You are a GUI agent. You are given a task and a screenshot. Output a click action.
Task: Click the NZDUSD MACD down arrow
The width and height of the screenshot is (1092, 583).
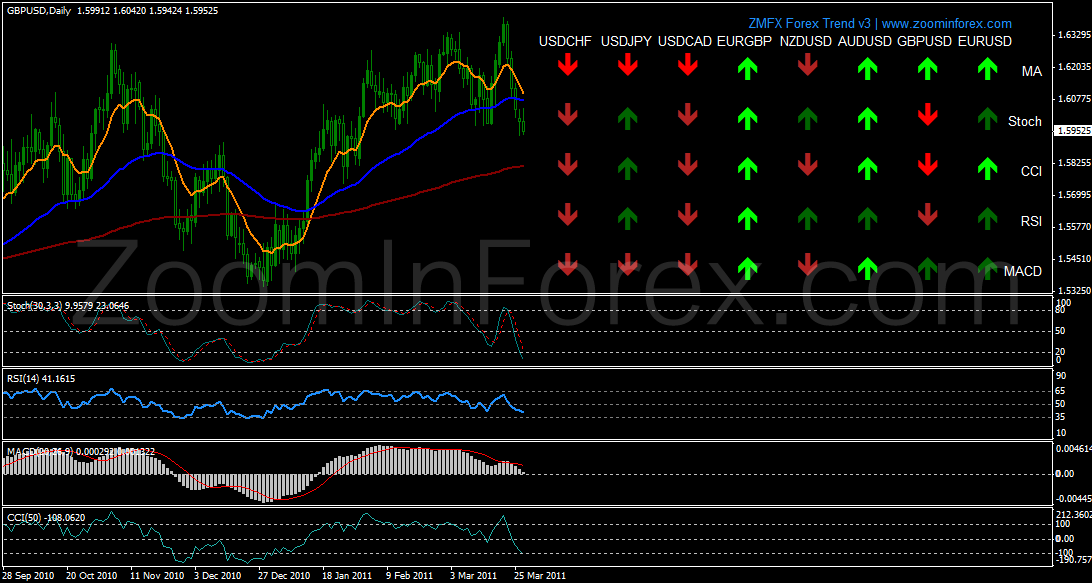click(x=807, y=265)
